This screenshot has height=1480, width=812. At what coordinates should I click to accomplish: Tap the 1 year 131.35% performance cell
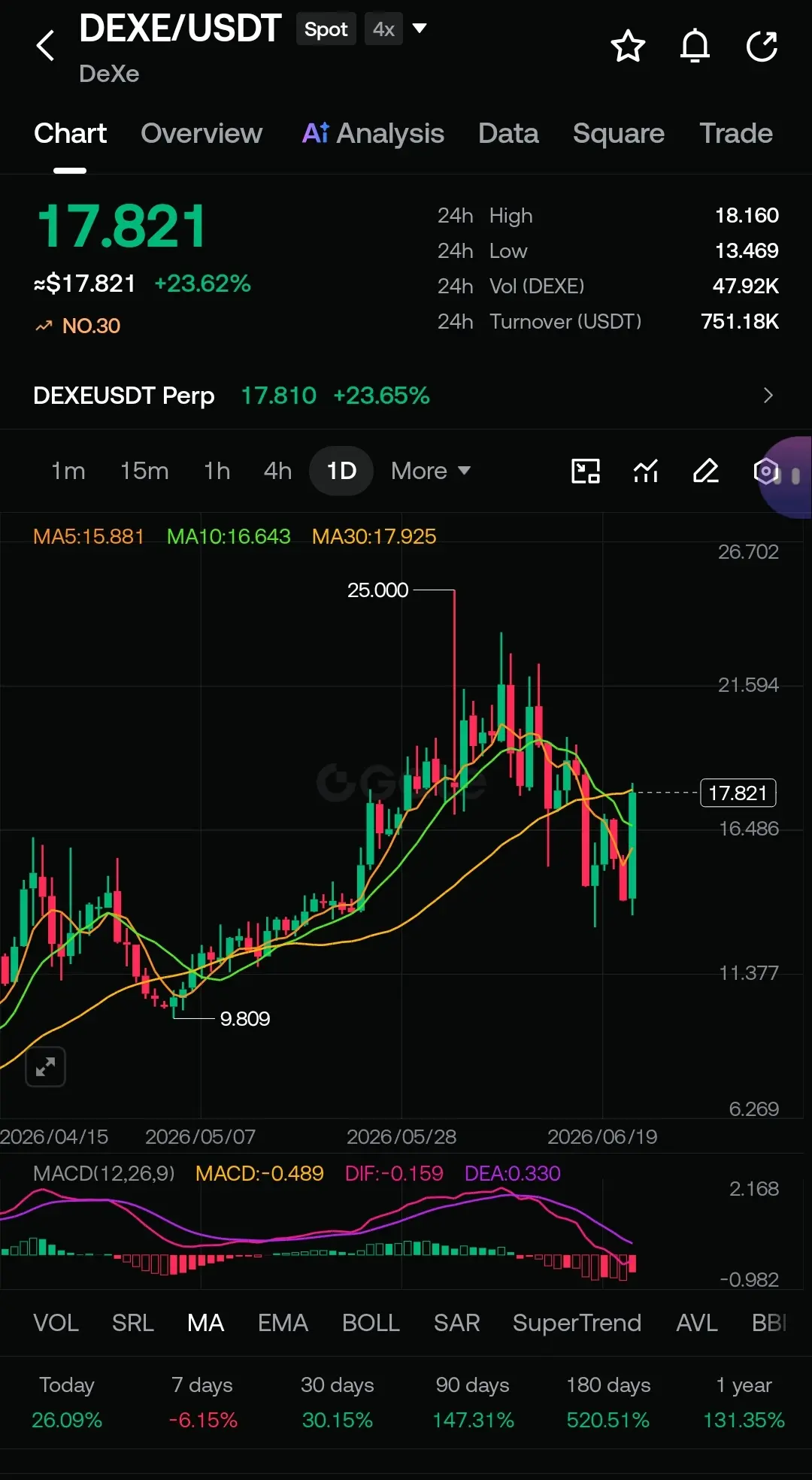pyautogui.click(x=744, y=1403)
